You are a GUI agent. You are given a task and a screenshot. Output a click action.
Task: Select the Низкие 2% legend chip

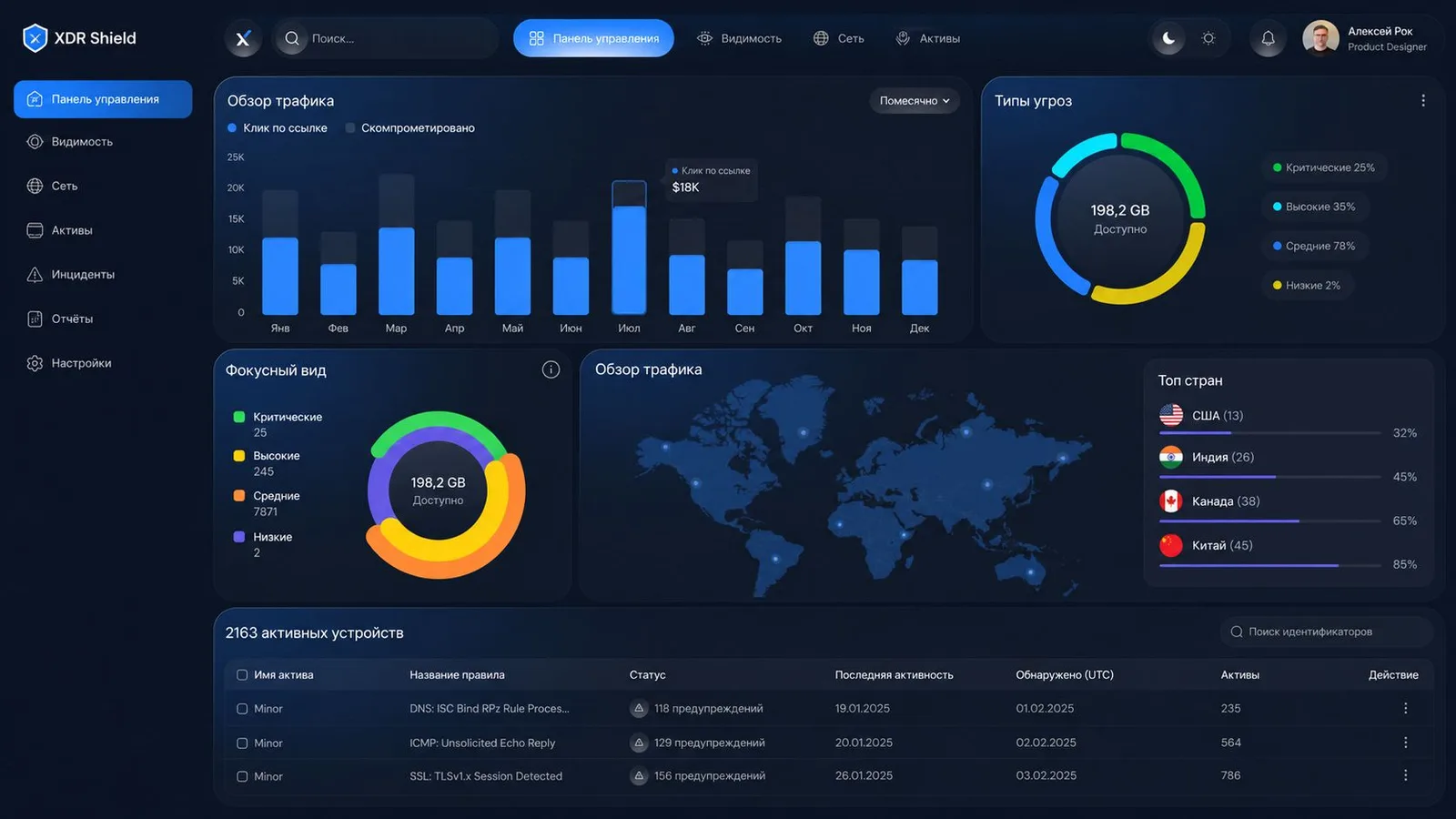click(x=1307, y=285)
